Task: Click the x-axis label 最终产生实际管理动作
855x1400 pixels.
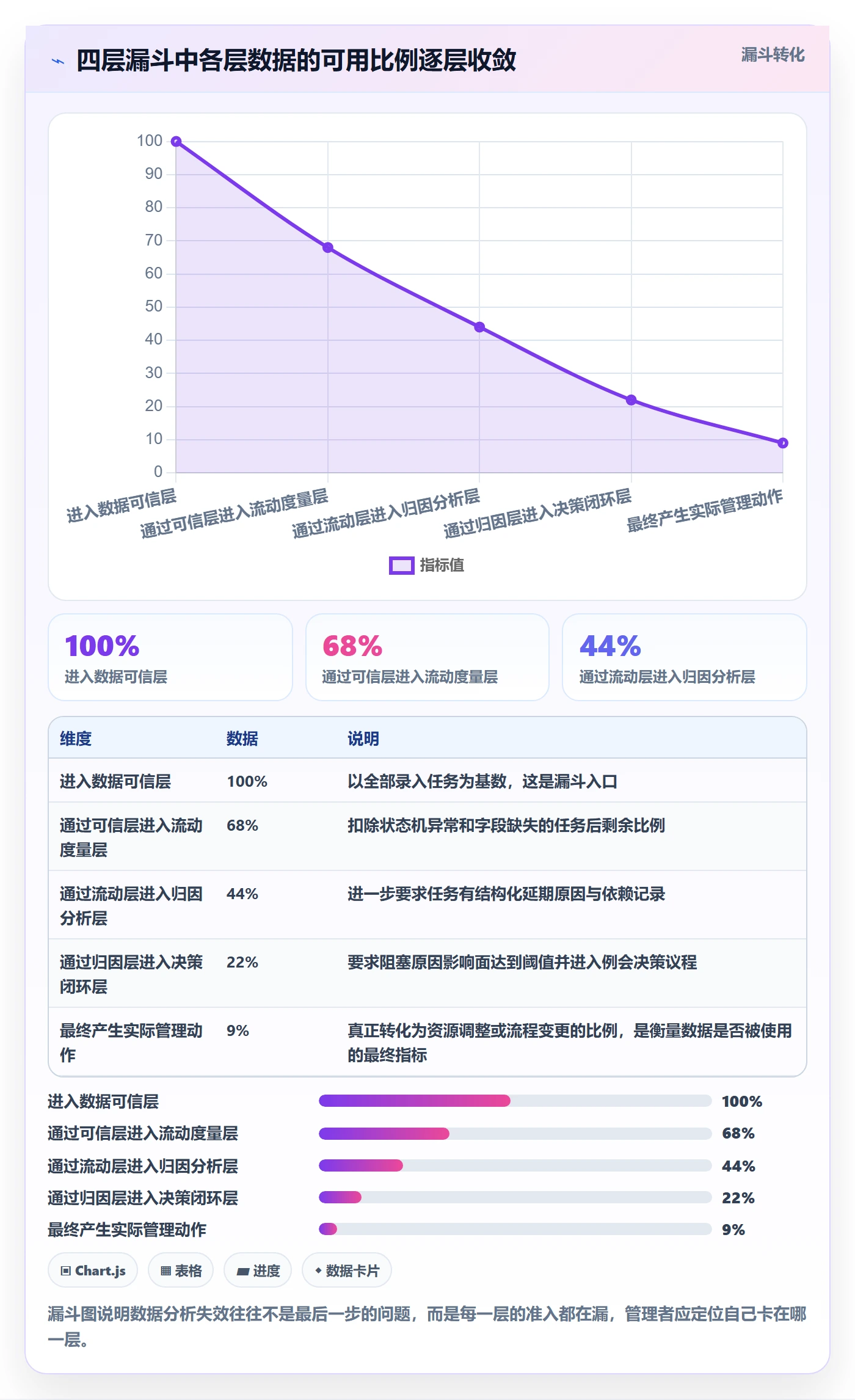Action: click(x=705, y=511)
